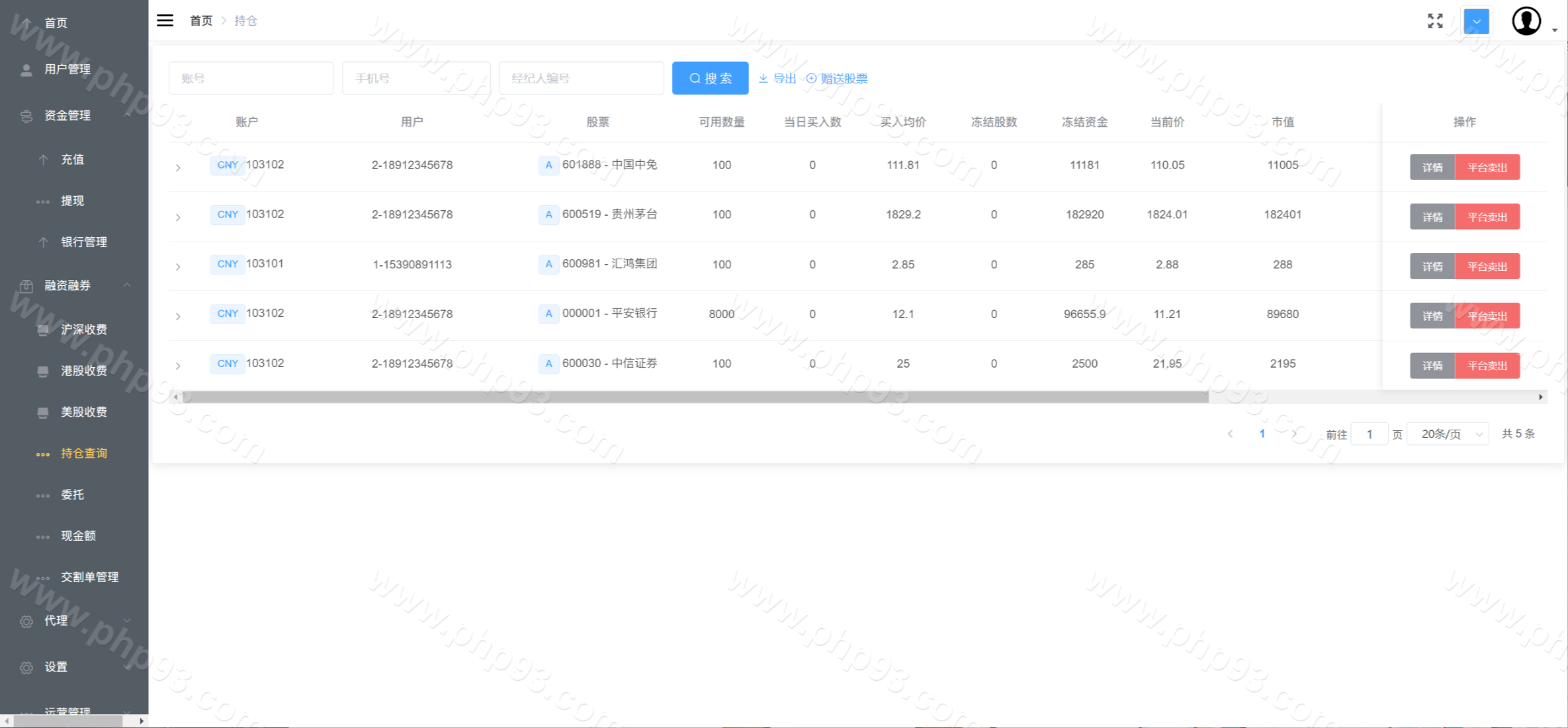This screenshot has width=1568, height=728.
Task: Expand the 601888 中国中免 row
Action: coord(178,167)
